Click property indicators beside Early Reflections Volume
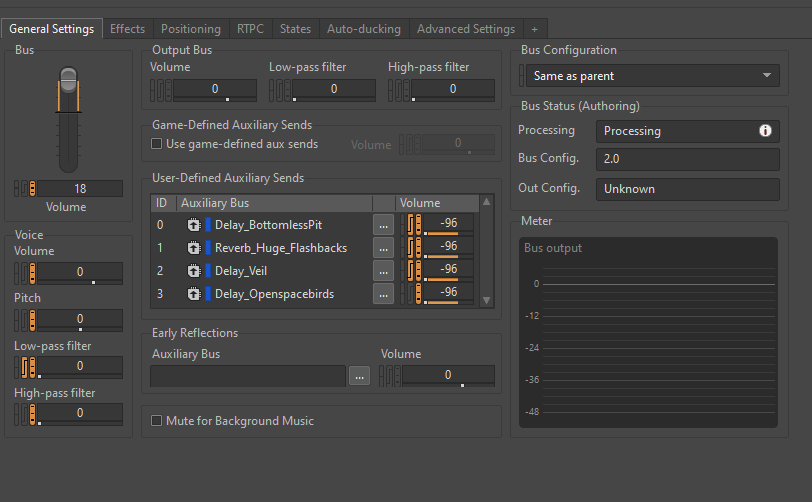 (390, 376)
